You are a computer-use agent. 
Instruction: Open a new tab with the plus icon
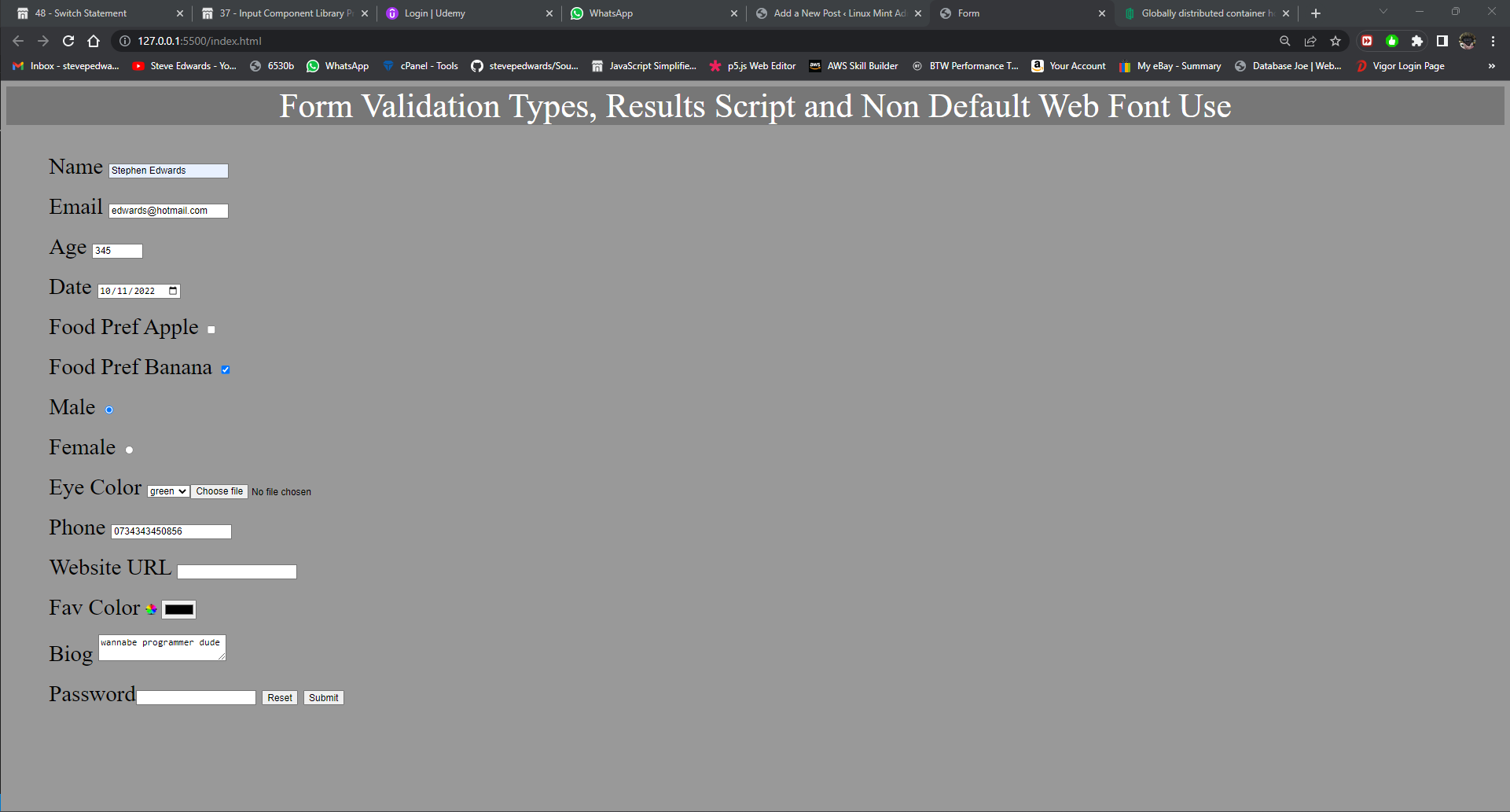(x=1316, y=13)
